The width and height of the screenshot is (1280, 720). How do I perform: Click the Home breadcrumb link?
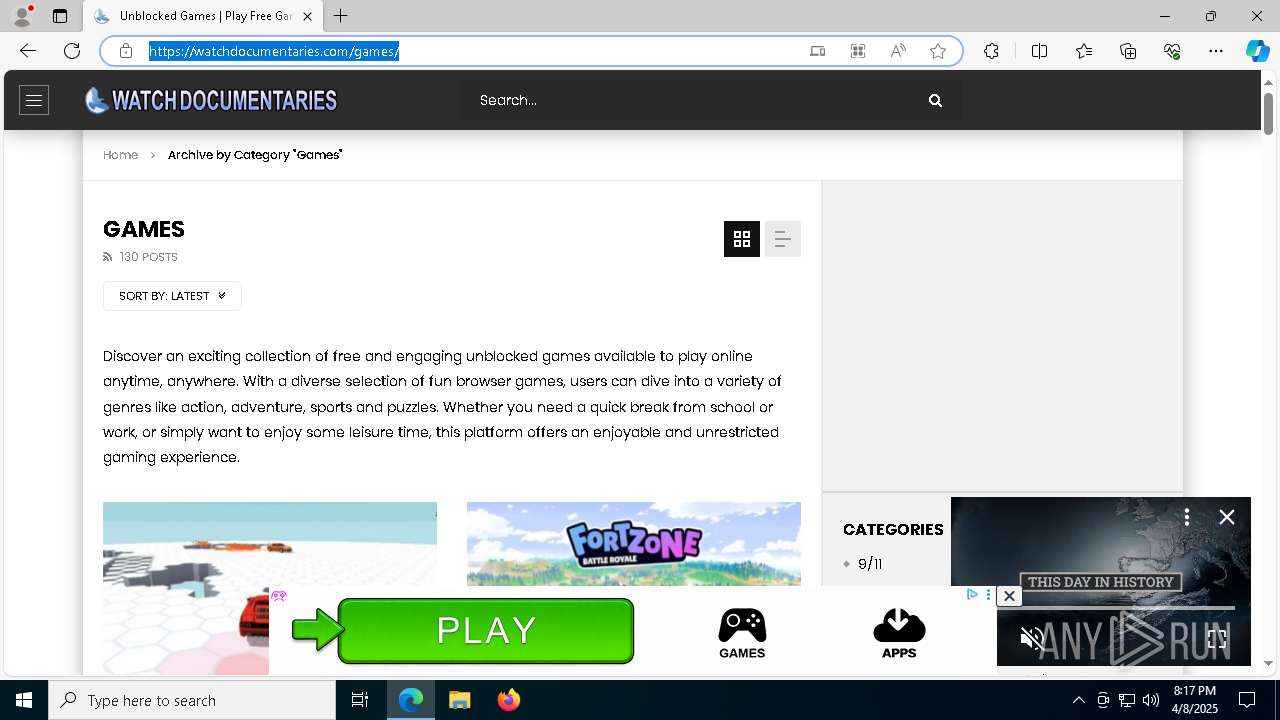point(120,155)
